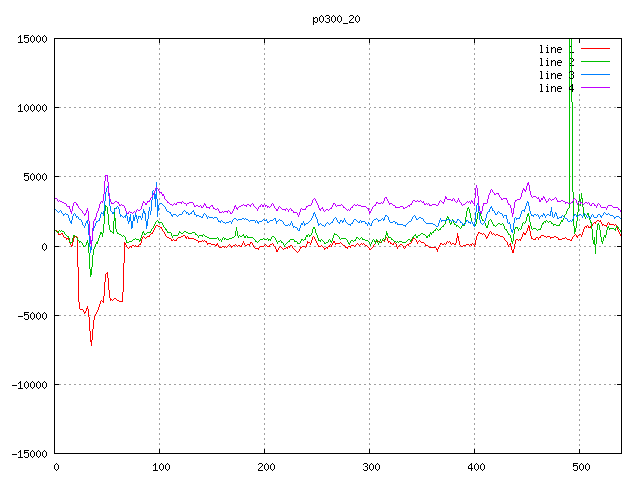Image resolution: width=640 pixels, height=480 pixels.
Task: Click the y-axis label 0
Action: (x=44, y=247)
